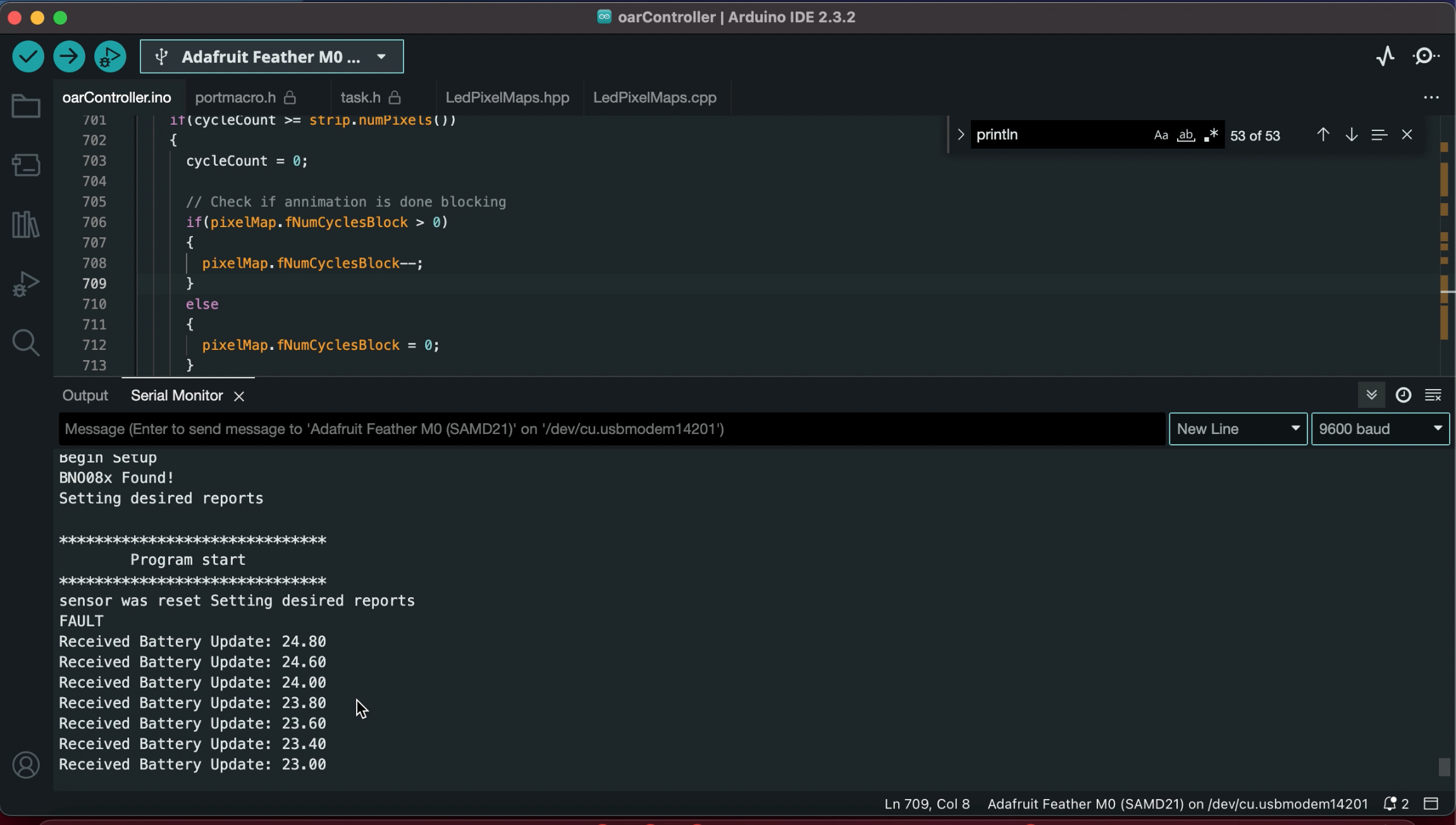Click the 'FAULT' line in serial output
1456x825 pixels.
point(82,621)
